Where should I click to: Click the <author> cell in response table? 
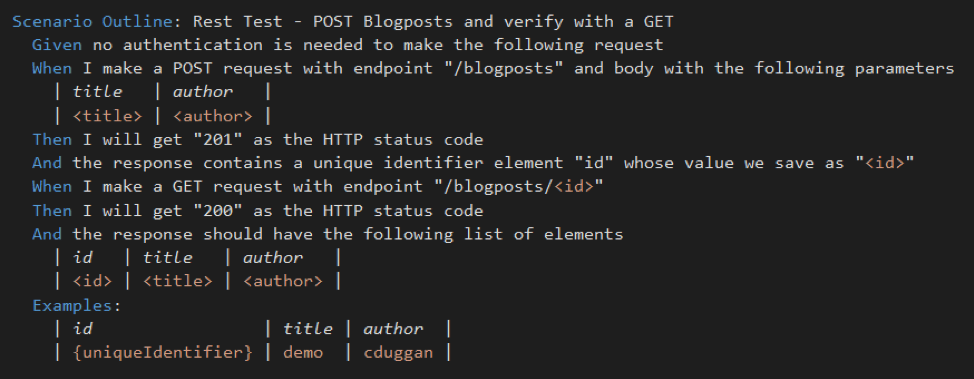pos(283,281)
